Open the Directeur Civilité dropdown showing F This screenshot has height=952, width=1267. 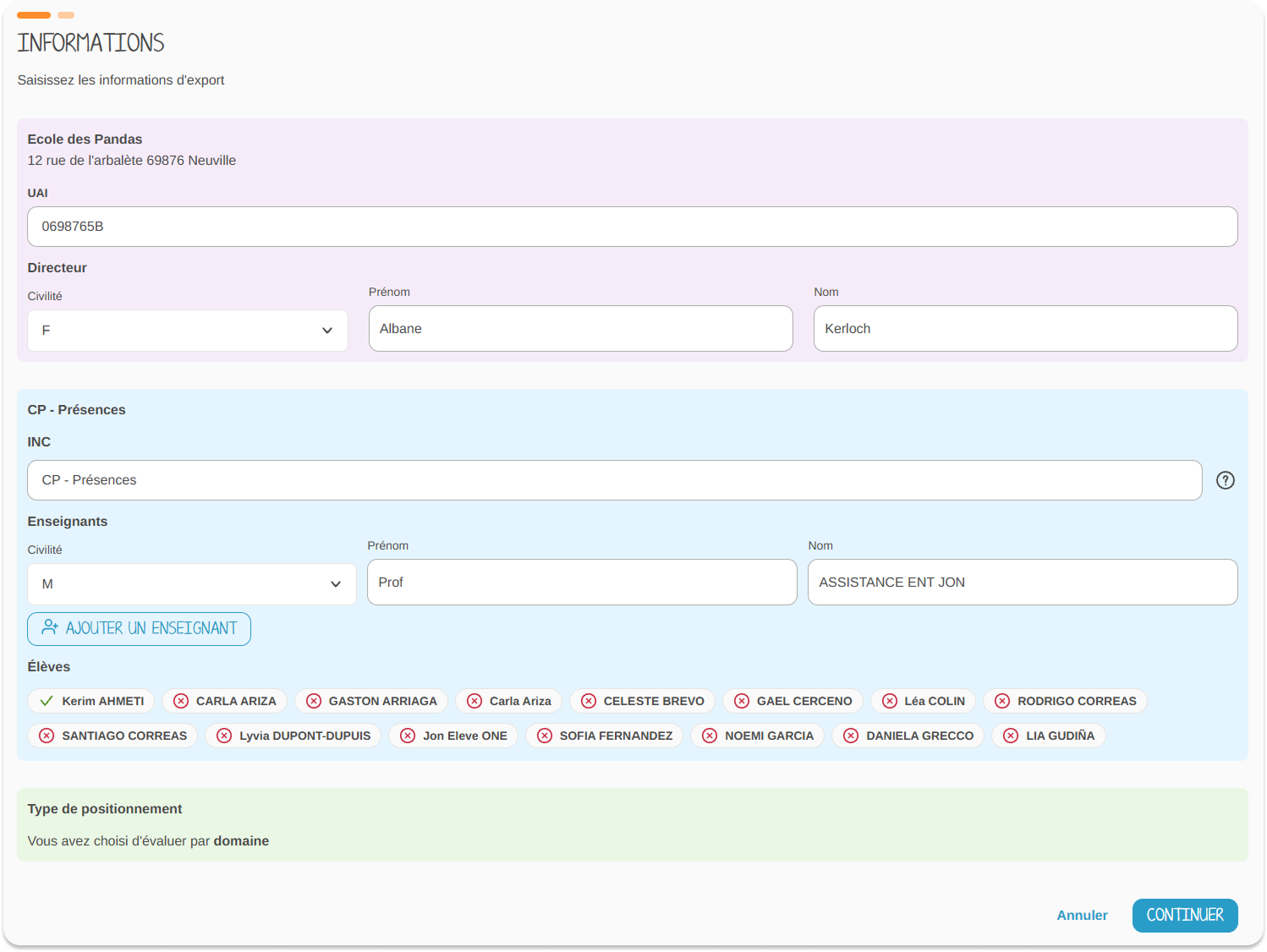[188, 331]
